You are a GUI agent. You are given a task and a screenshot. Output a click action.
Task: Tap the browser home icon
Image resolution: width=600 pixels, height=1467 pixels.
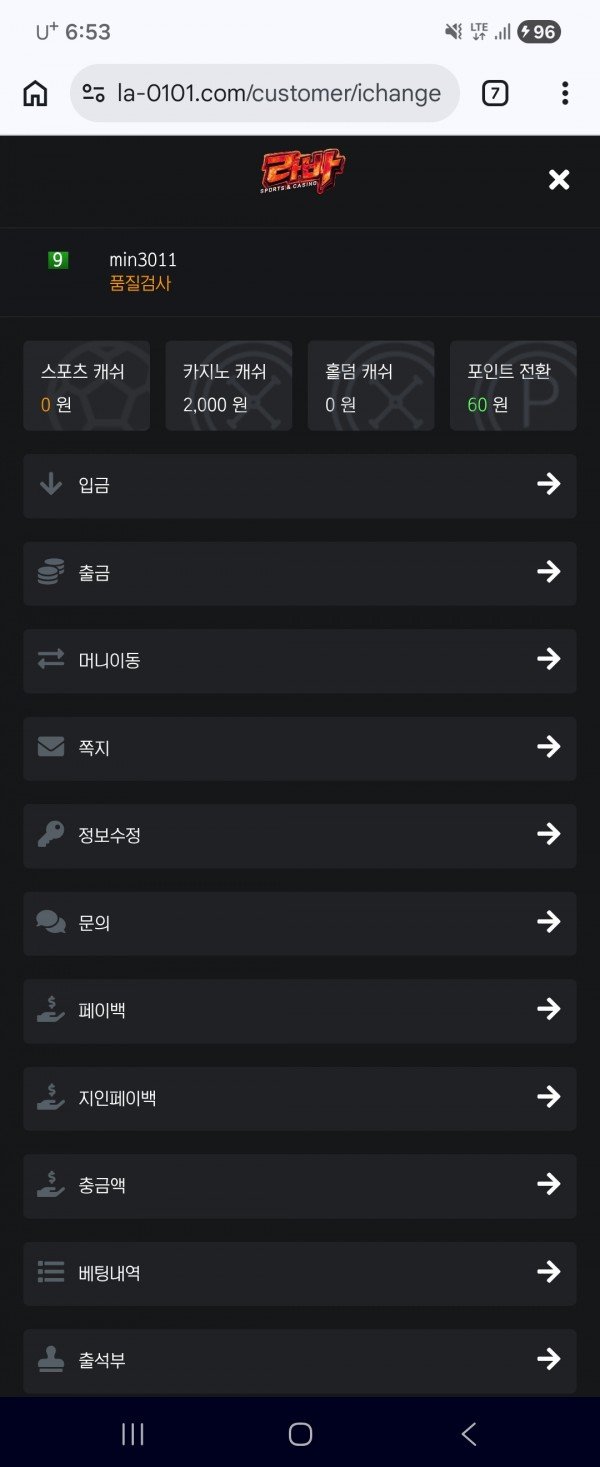tap(35, 94)
